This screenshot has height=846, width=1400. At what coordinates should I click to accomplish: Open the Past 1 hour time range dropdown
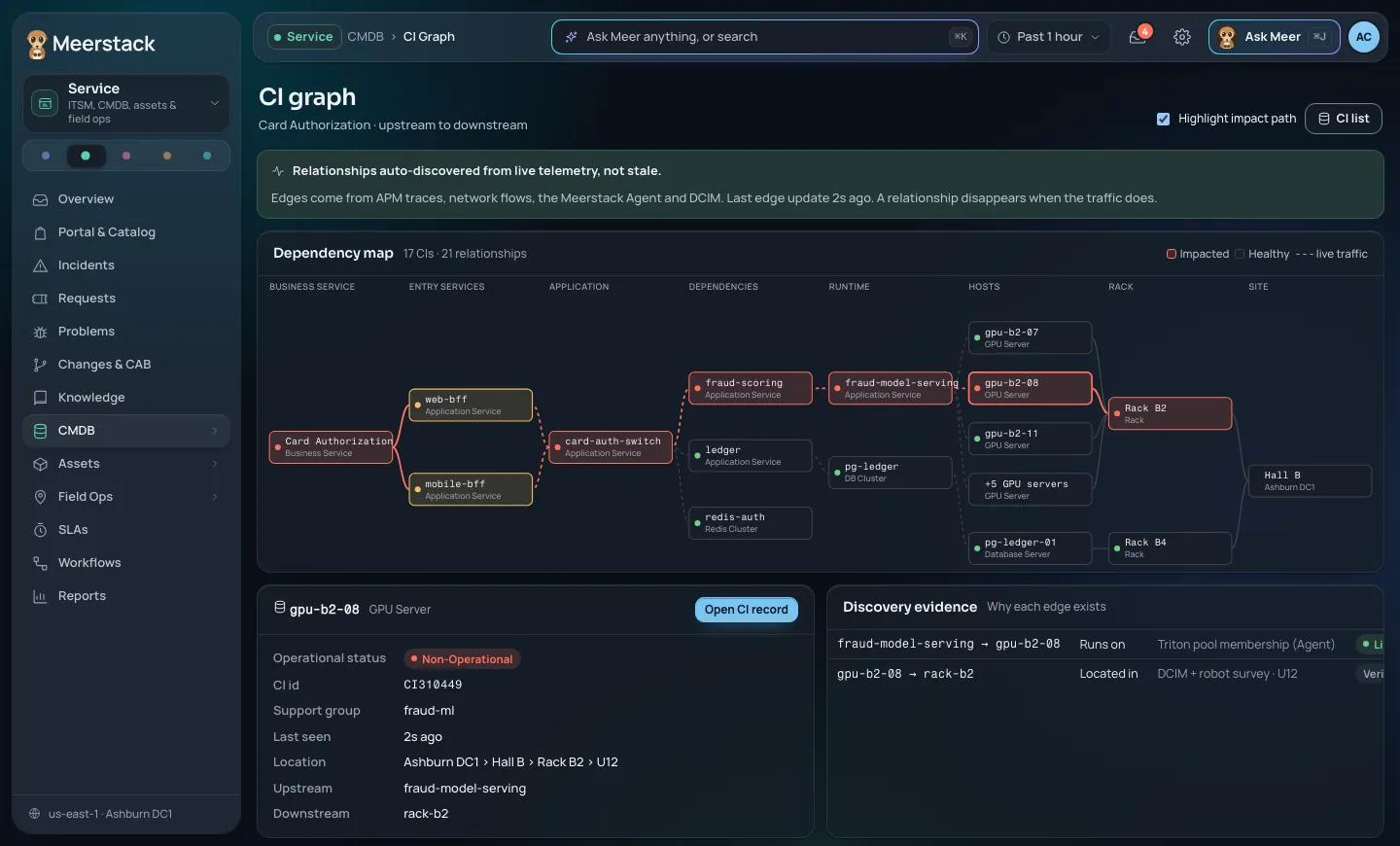1049,37
